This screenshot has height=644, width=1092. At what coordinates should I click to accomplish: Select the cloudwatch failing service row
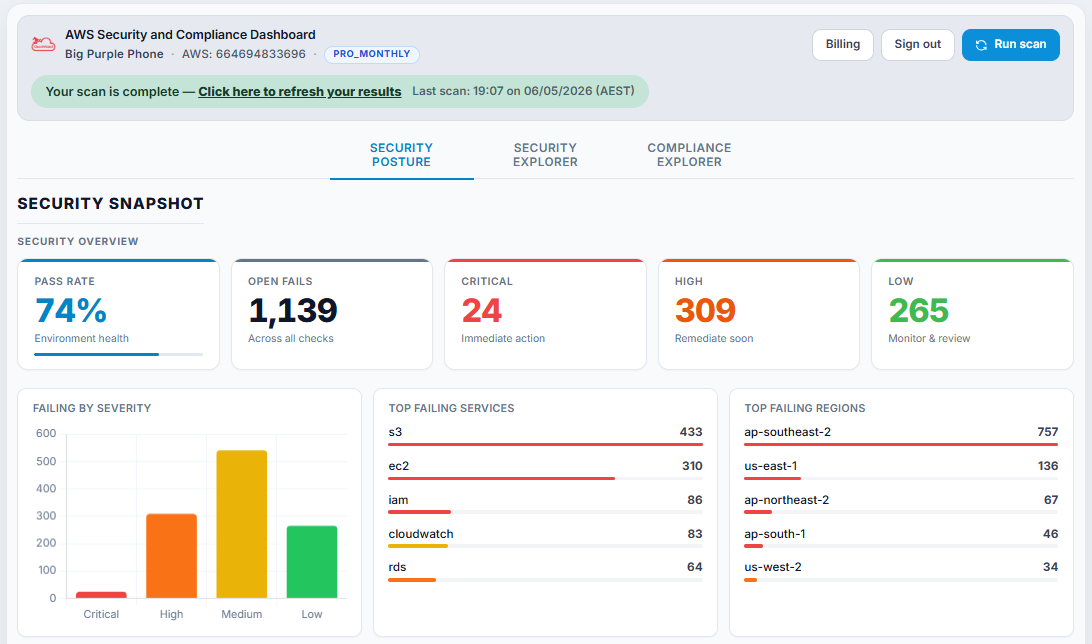(545, 538)
